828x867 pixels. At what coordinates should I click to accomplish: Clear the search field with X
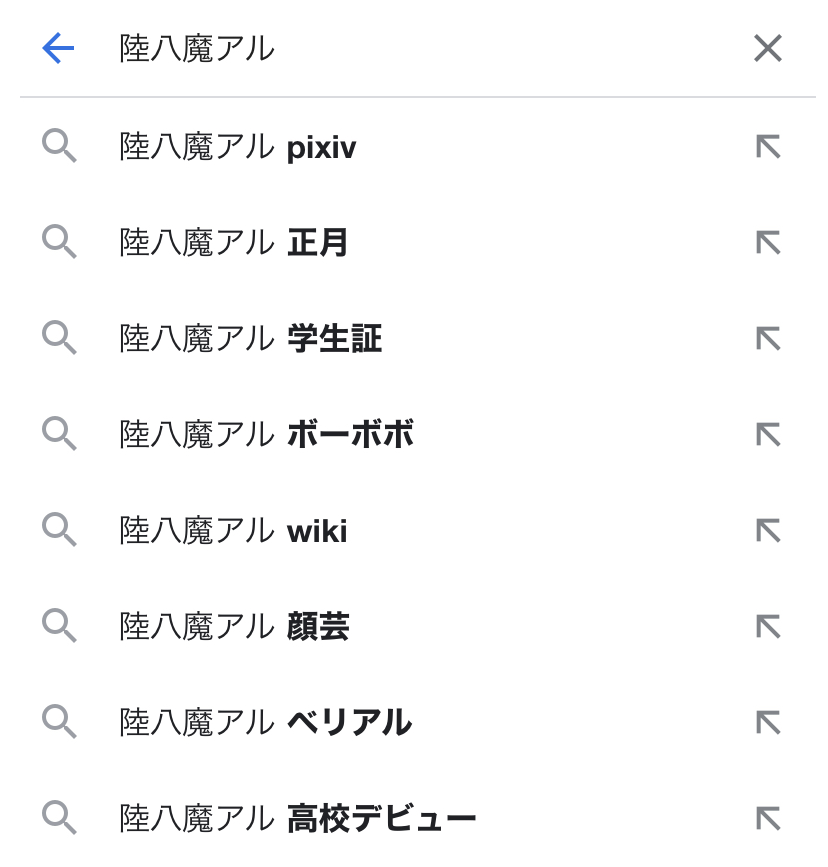point(767,48)
